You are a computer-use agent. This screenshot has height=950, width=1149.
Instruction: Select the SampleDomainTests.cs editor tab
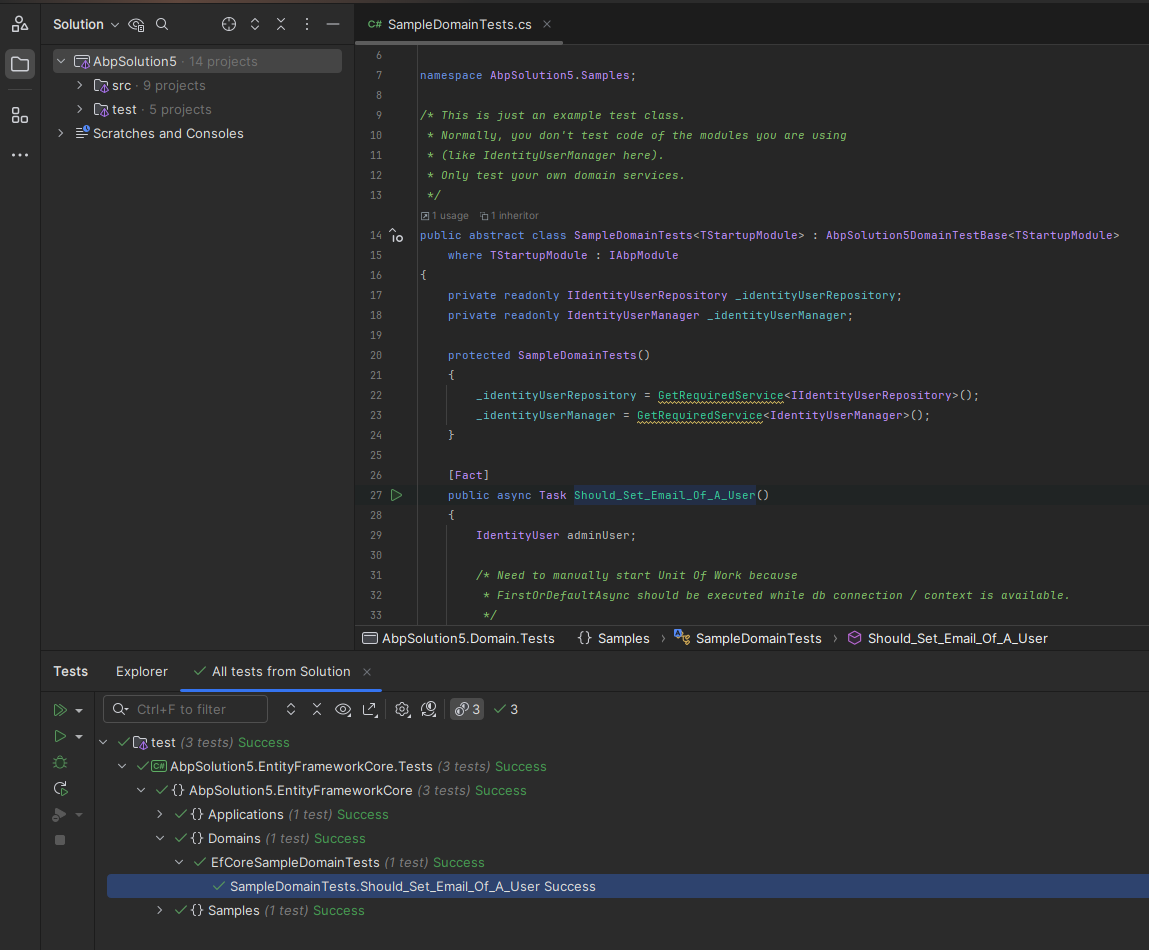point(459,24)
